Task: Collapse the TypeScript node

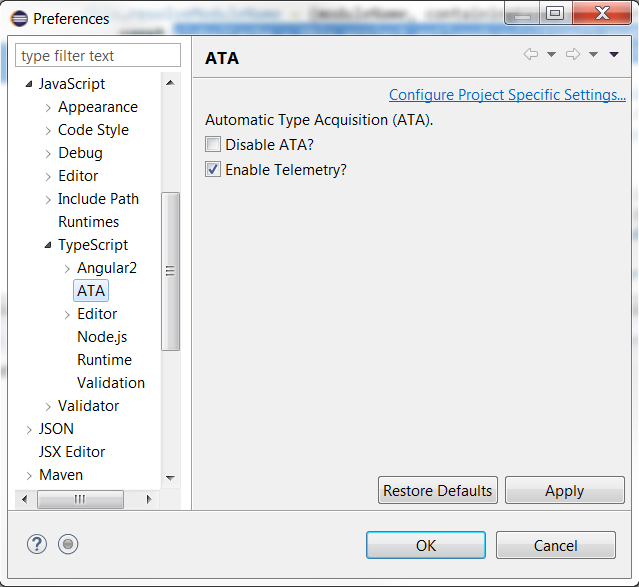Action: click(48, 245)
